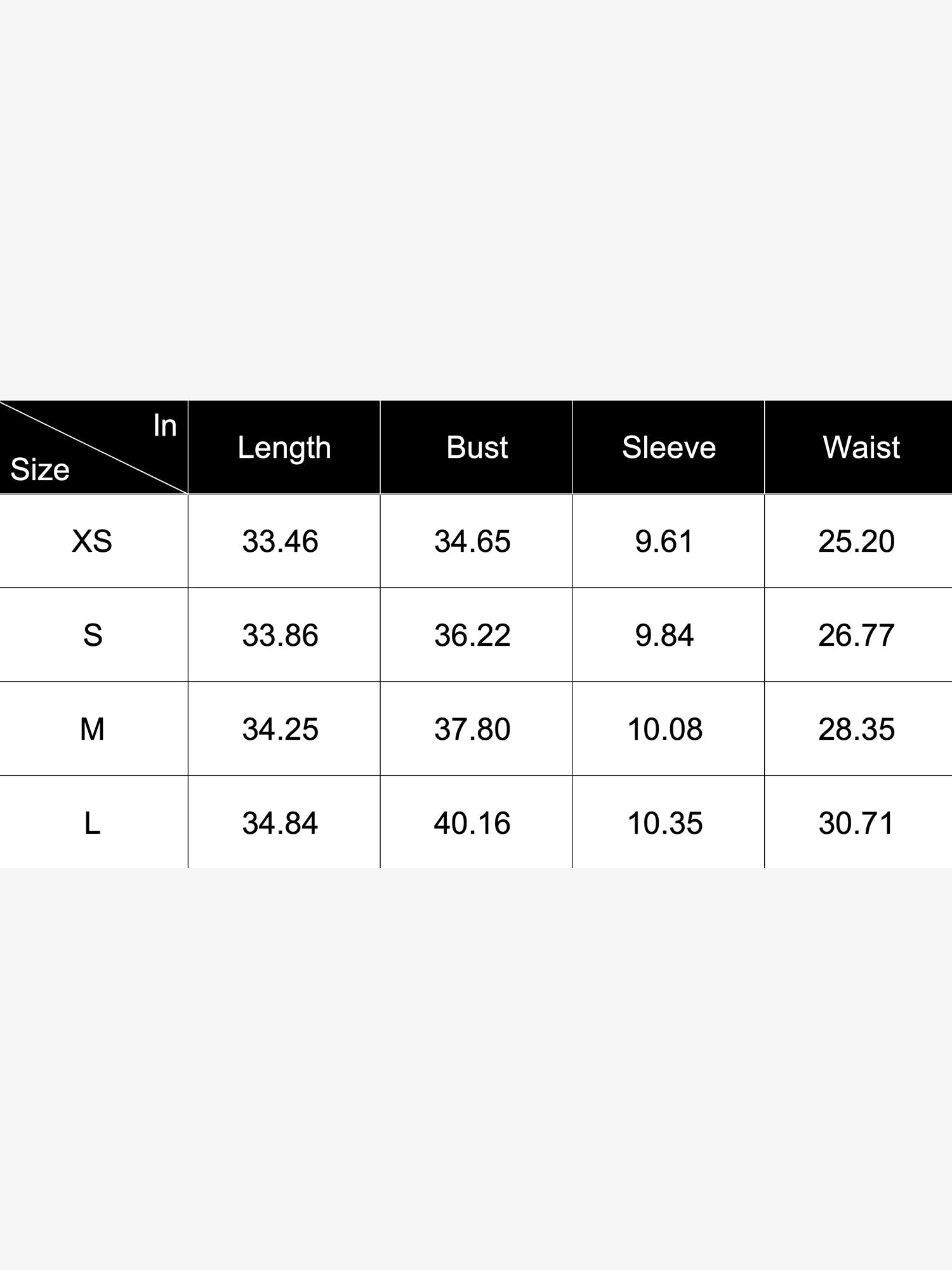Viewport: 952px width, 1270px height.
Task: Click the S sleeve value 9.84
Action: click(x=664, y=635)
